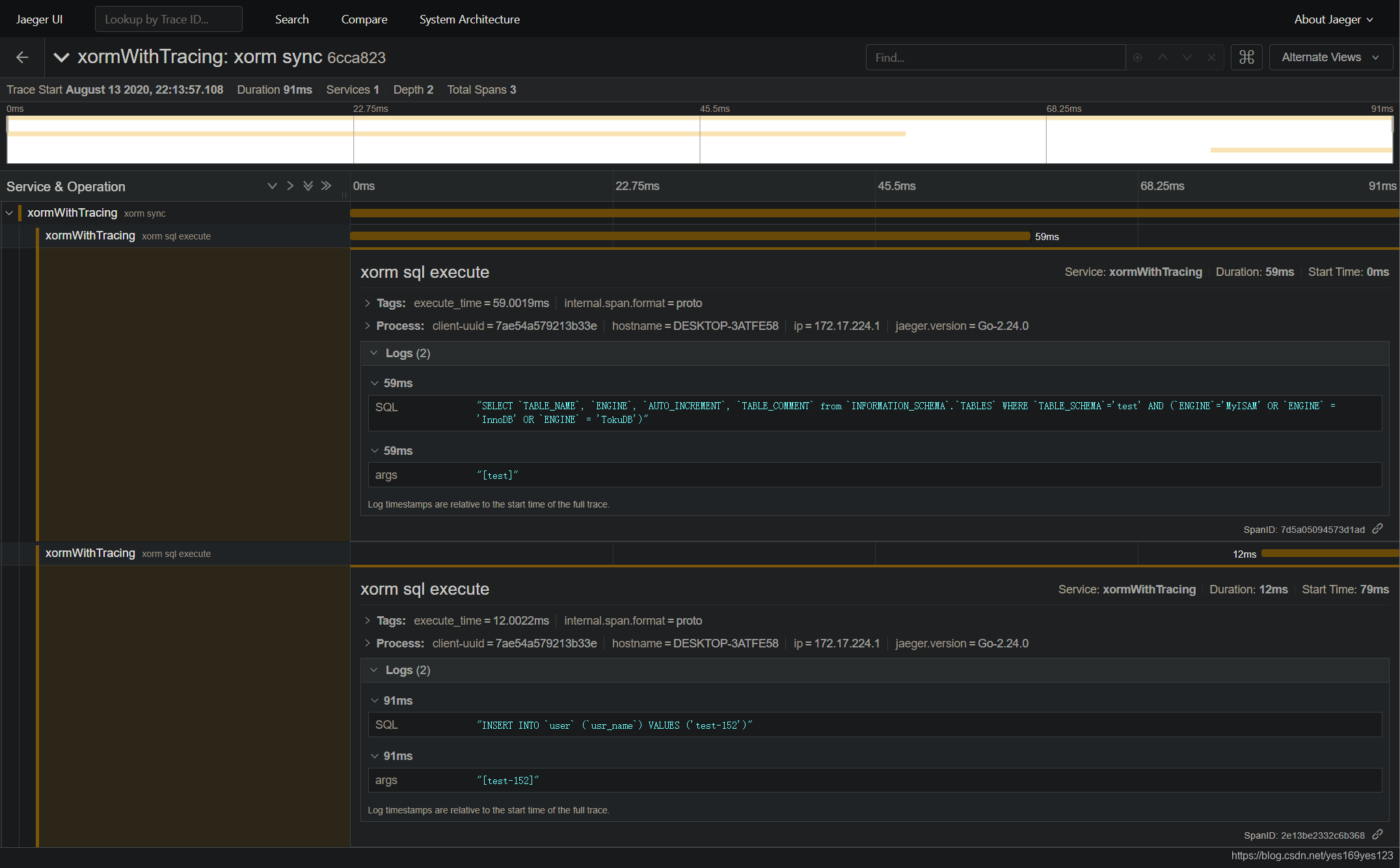This screenshot has width=1400, height=868.
Task: Open the About Jaeger menu
Action: pyautogui.click(x=1333, y=20)
